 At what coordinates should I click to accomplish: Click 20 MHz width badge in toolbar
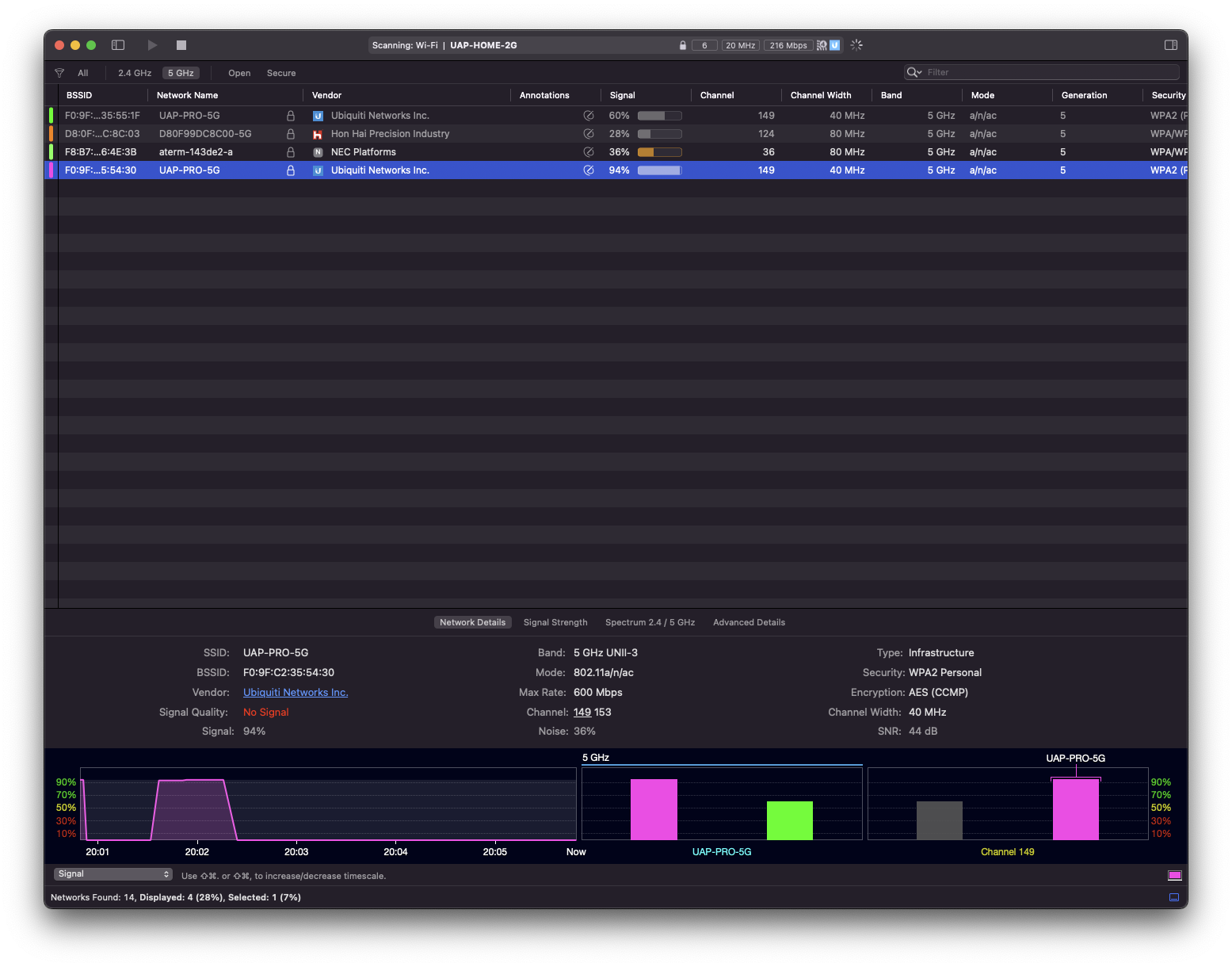click(x=741, y=45)
